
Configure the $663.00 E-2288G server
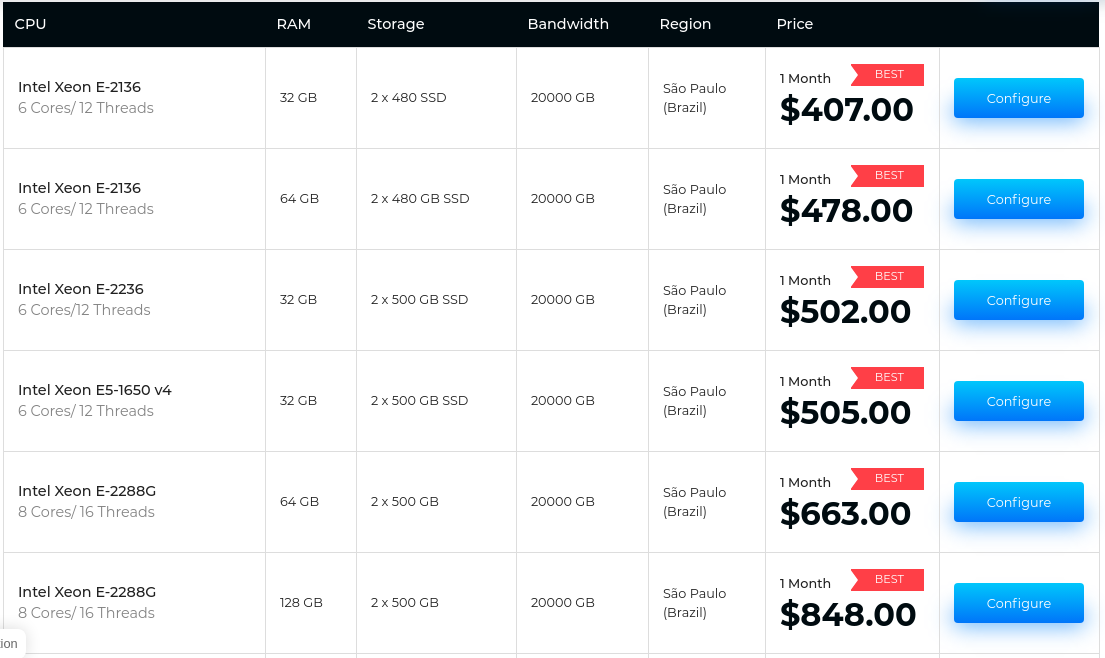click(x=1018, y=502)
